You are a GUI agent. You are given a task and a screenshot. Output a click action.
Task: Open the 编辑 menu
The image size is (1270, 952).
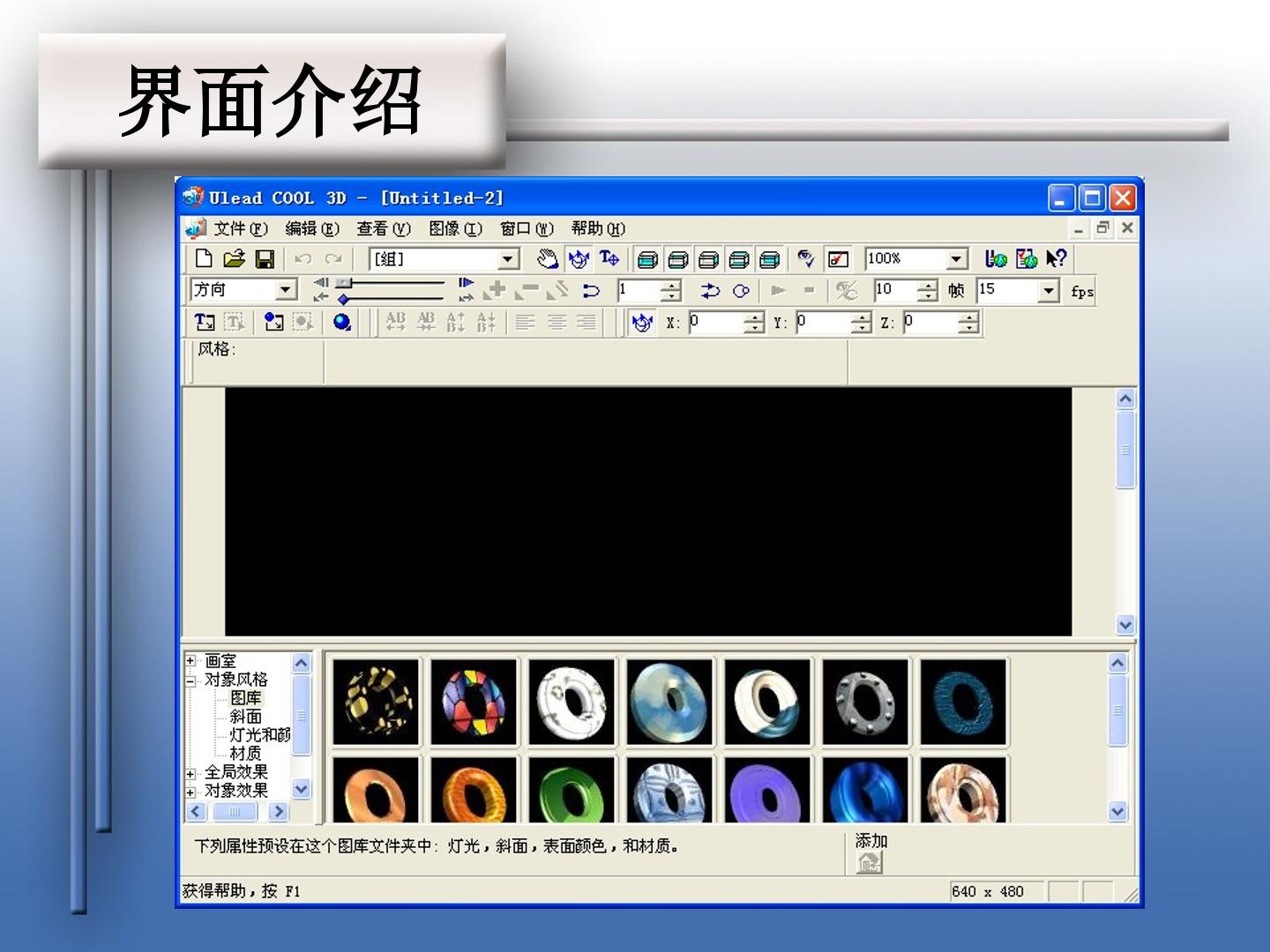(x=312, y=229)
